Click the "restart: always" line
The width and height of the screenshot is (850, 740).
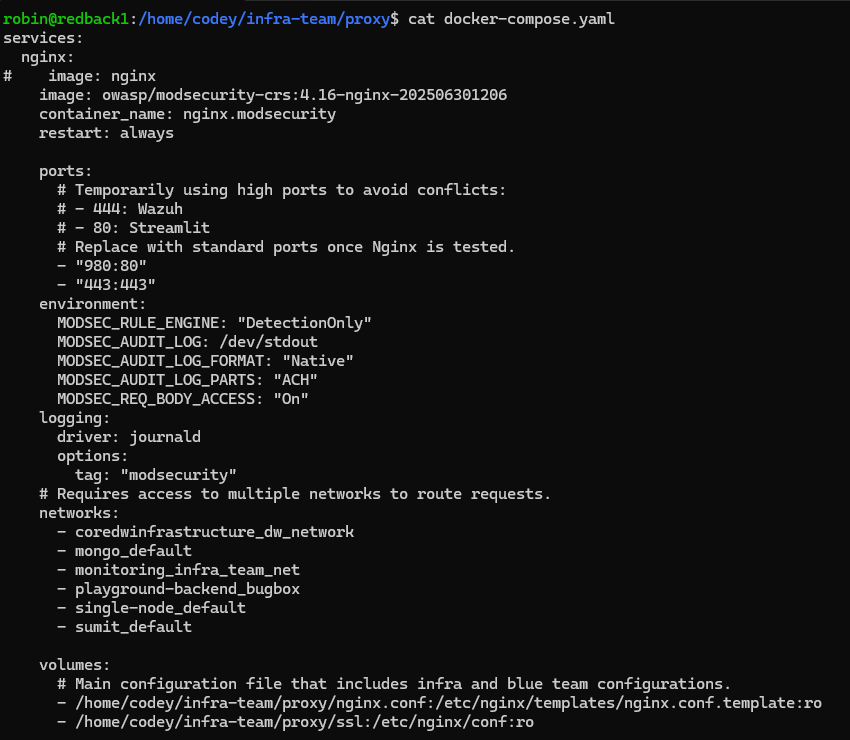[106, 133]
